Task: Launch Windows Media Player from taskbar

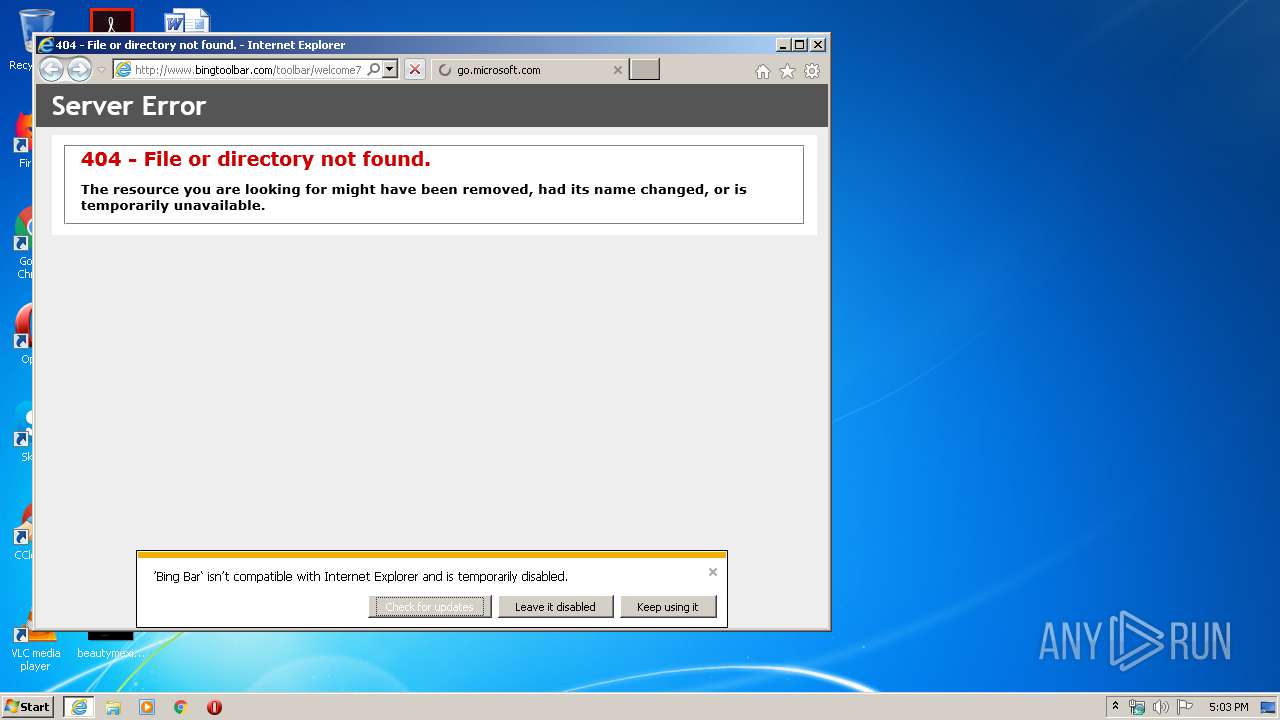Action: [x=147, y=707]
